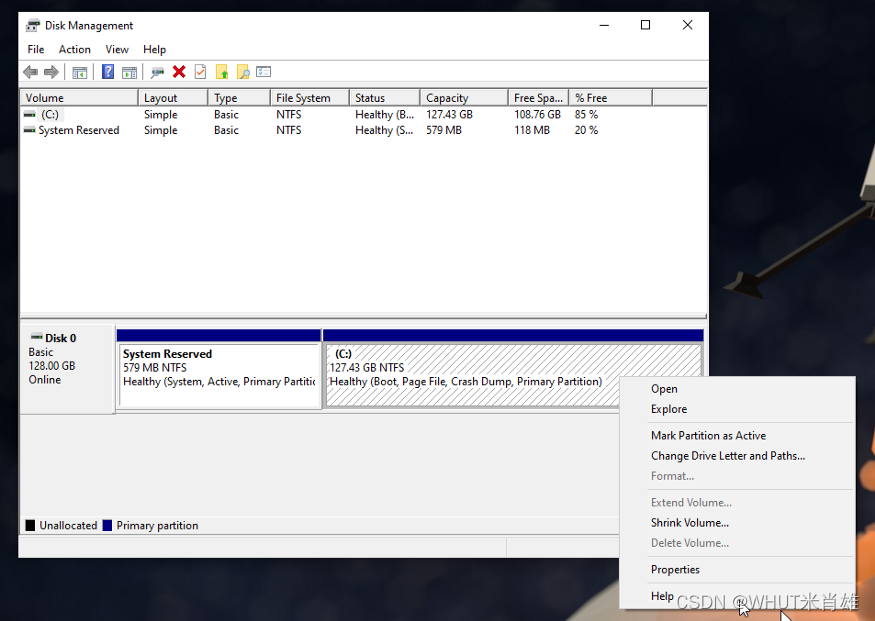This screenshot has height=621, width=875.
Task: Click the Properties checkmark page toolbar icon
Action: tap(200, 72)
